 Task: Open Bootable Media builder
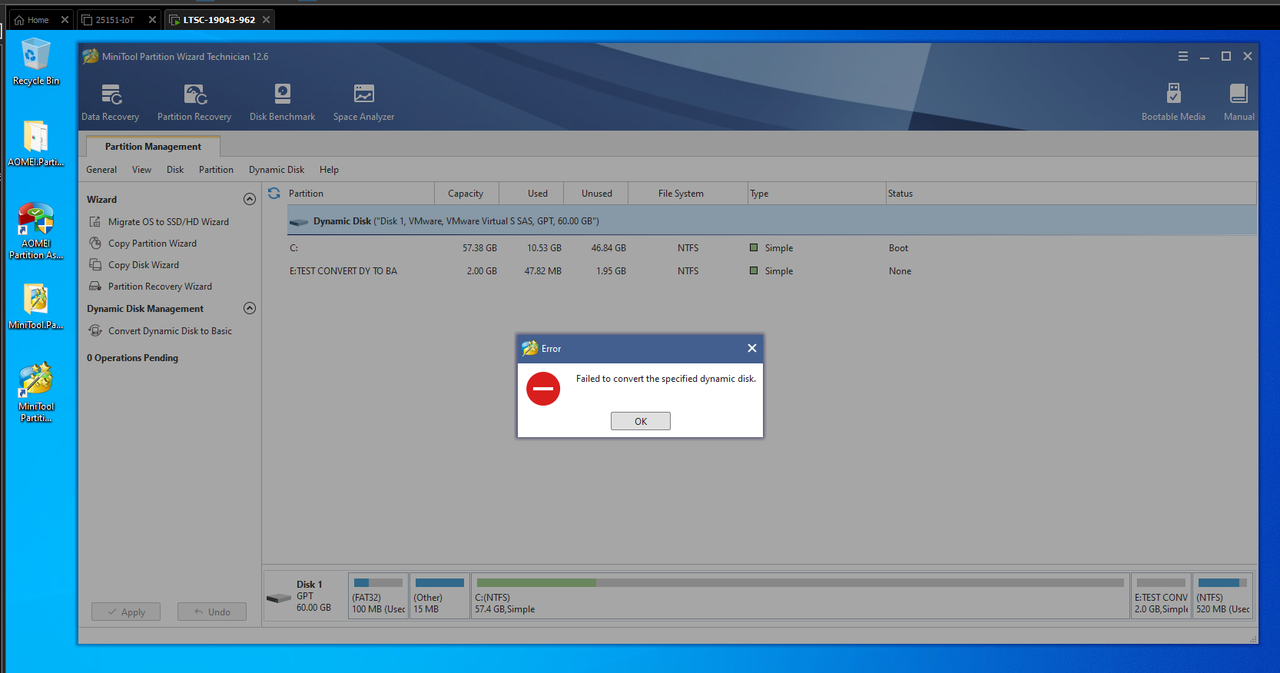click(x=1173, y=103)
